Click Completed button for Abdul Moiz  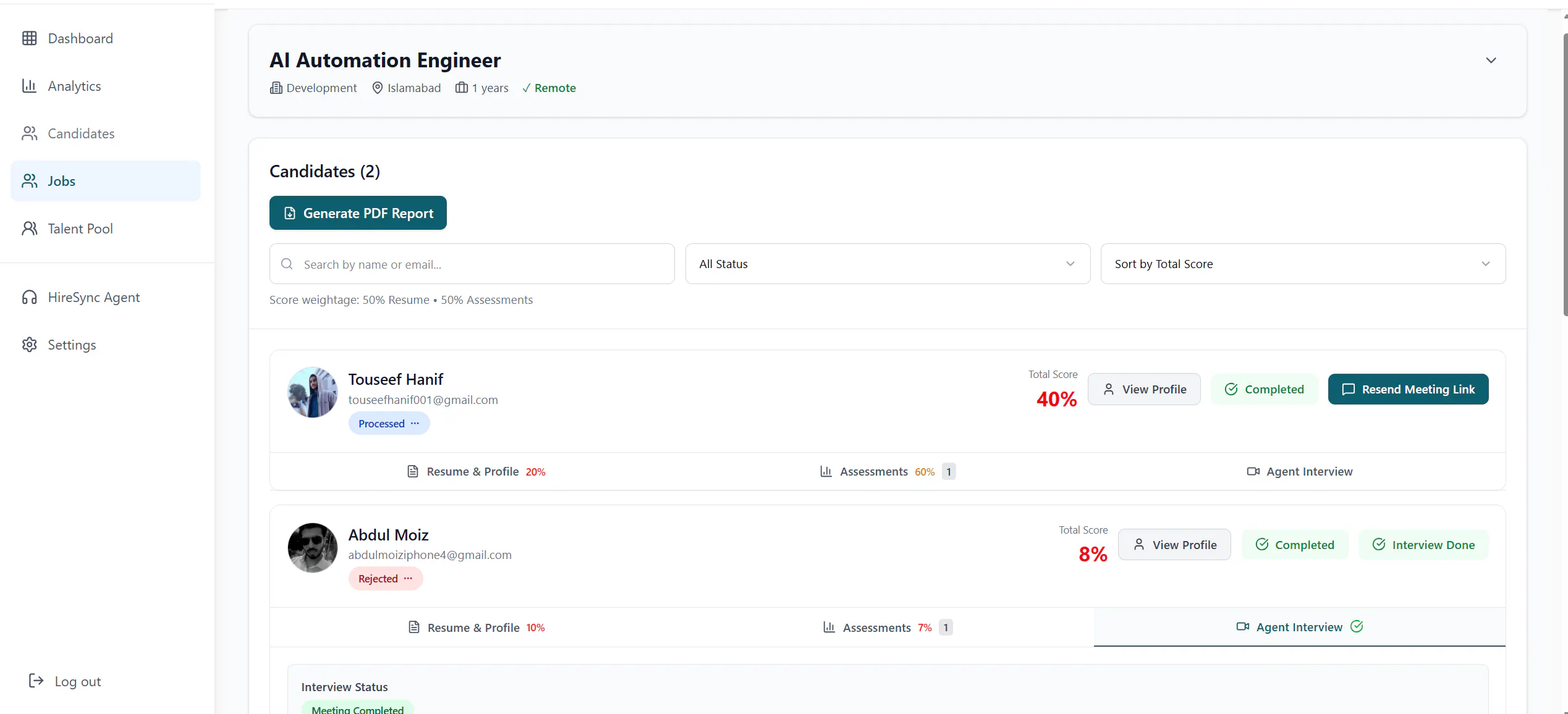click(1295, 545)
